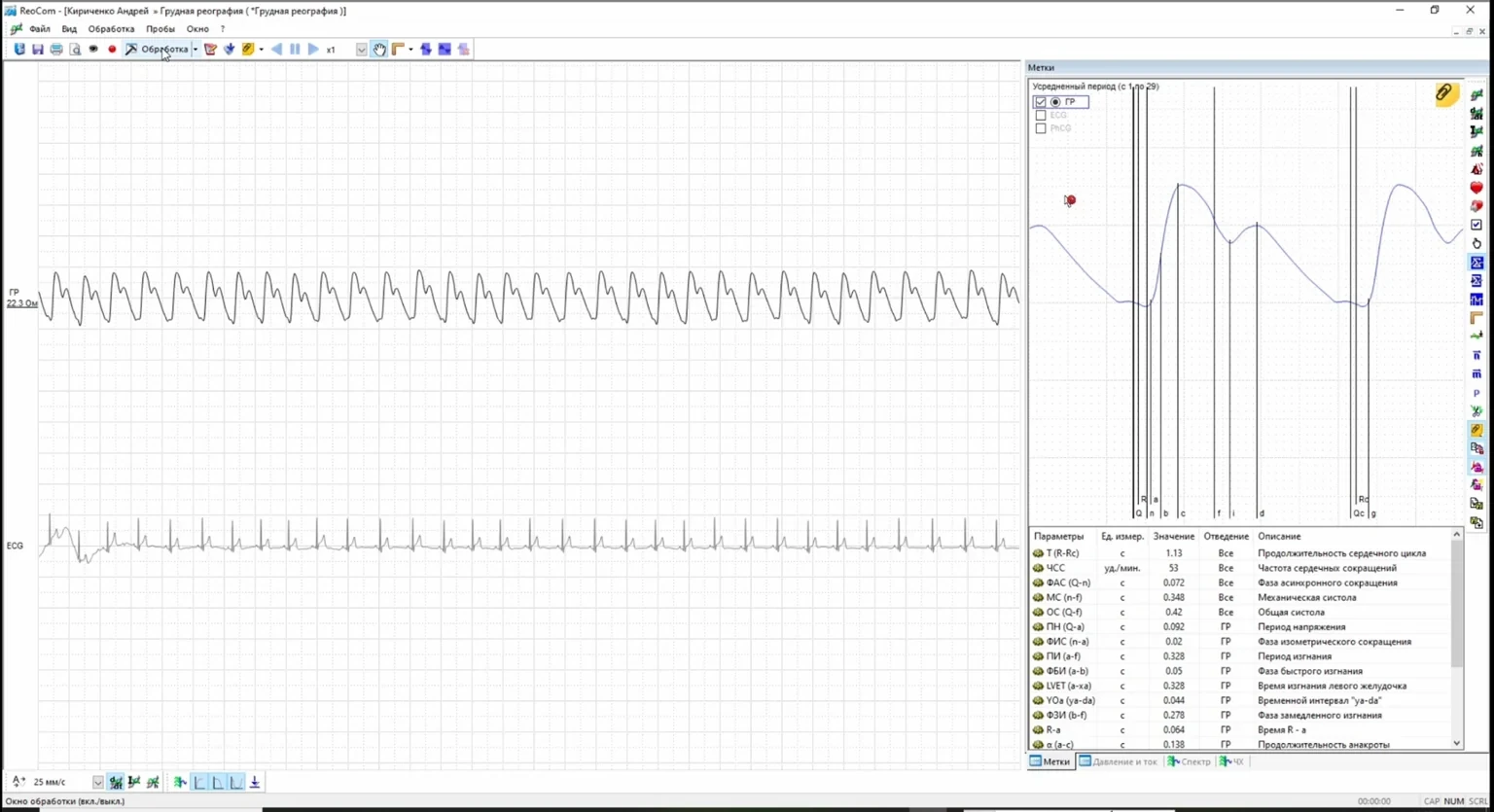Click the blue down arrow toolbar icon

coord(230,49)
